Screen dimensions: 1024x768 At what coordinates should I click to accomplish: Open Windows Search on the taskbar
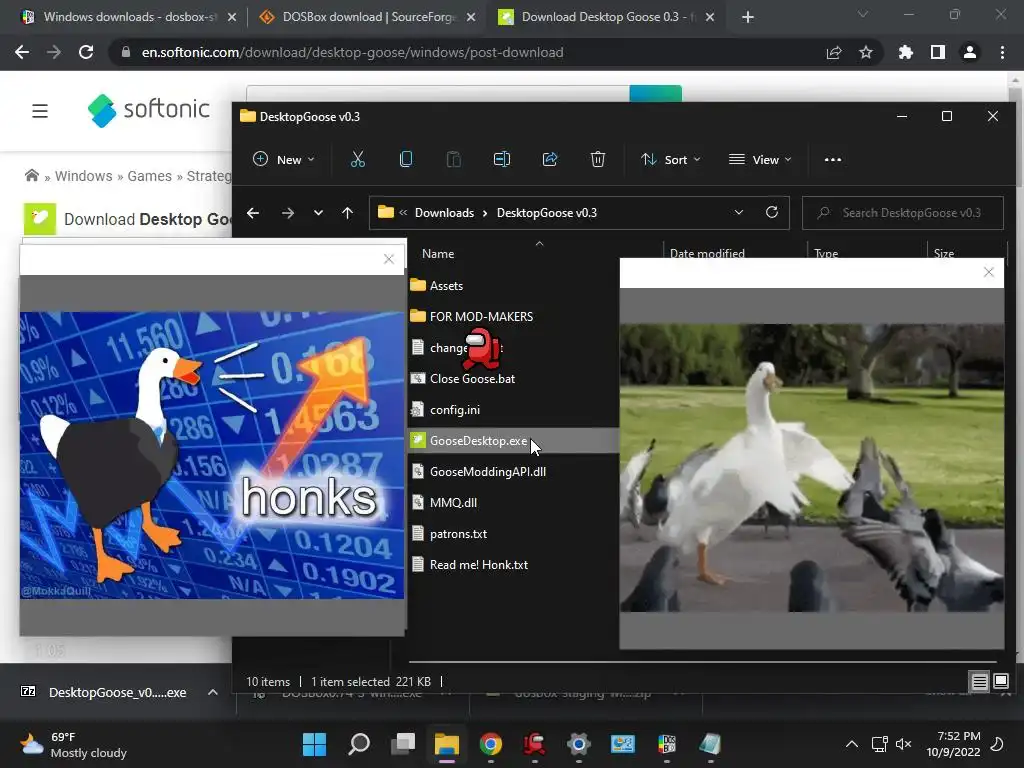point(359,744)
